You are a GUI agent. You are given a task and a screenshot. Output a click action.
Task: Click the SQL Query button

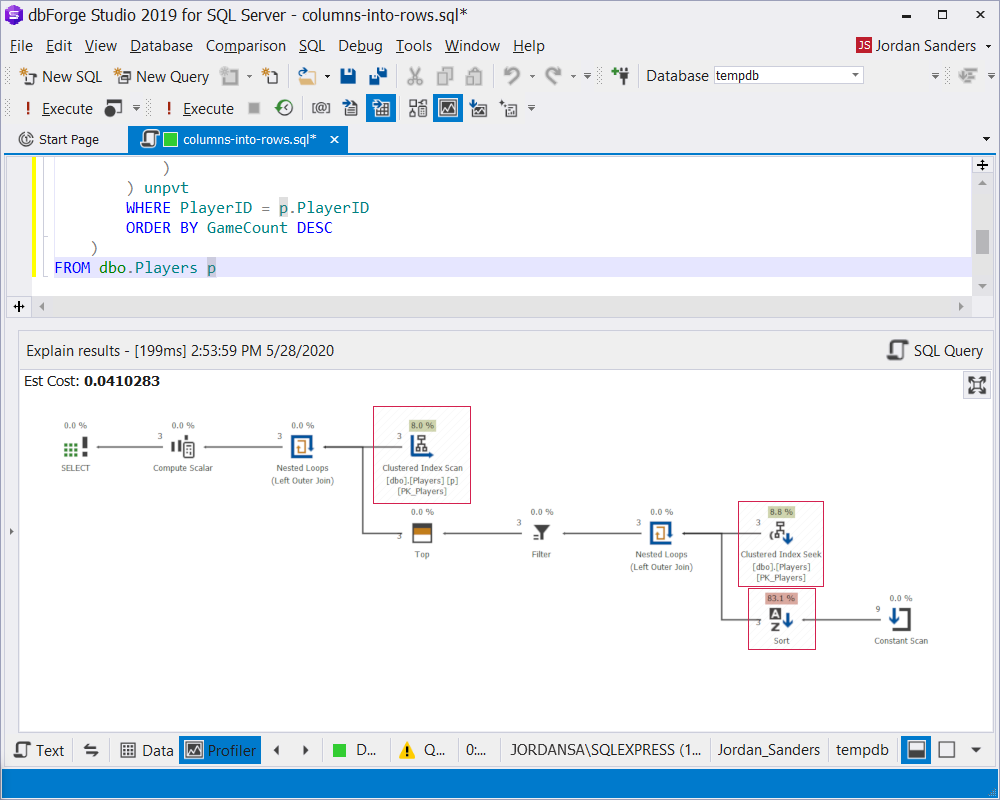(935, 350)
